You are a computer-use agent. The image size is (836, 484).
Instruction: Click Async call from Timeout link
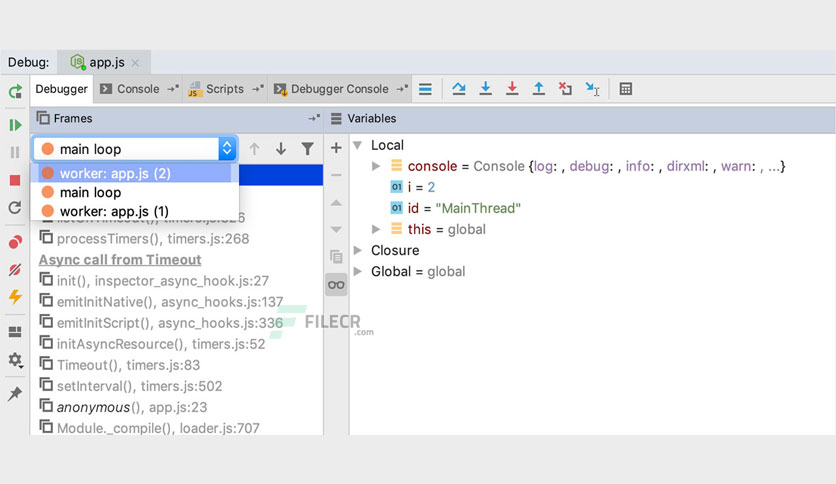(120, 260)
